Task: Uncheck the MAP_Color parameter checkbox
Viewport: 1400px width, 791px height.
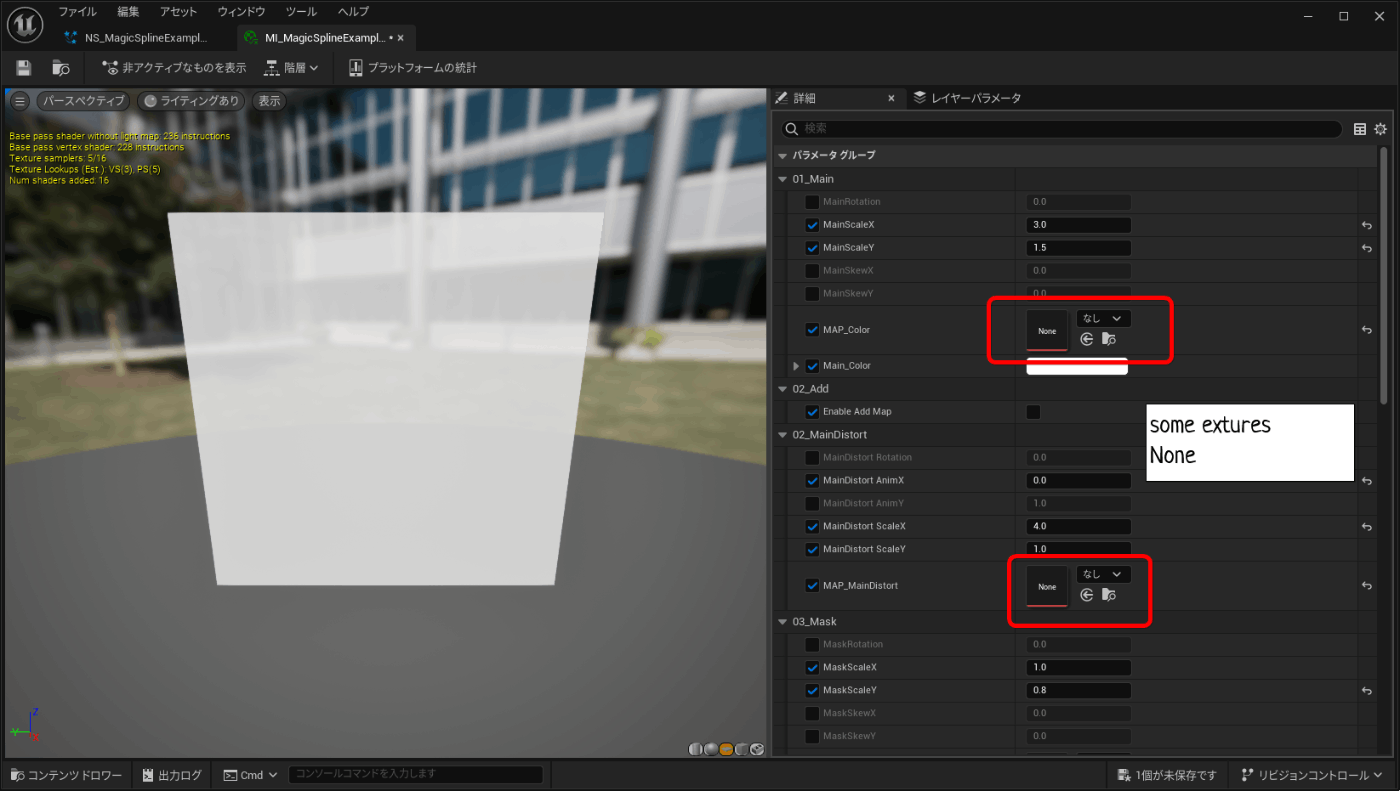Action: pyautogui.click(x=812, y=330)
